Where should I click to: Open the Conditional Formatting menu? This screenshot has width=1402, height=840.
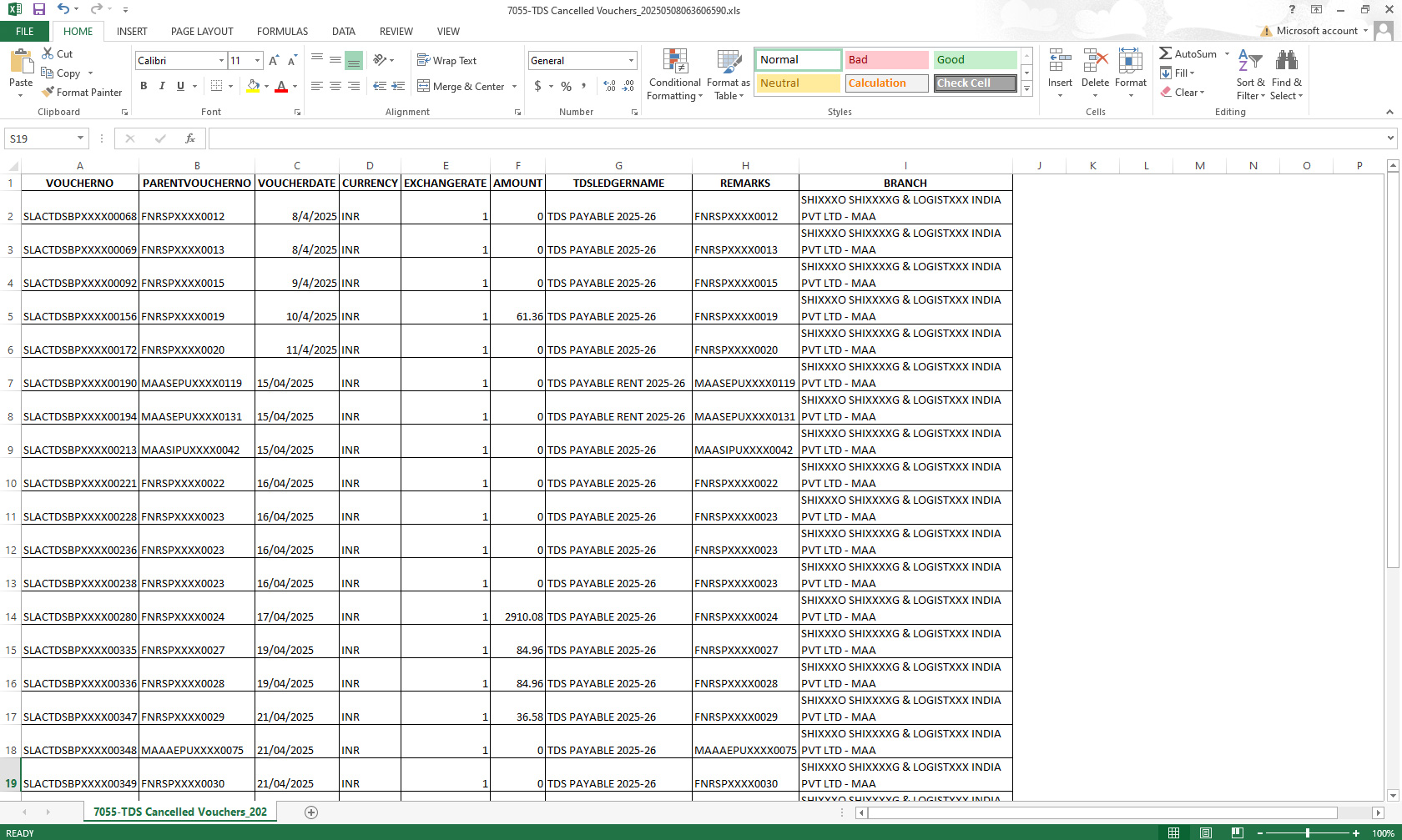coord(674,74)
